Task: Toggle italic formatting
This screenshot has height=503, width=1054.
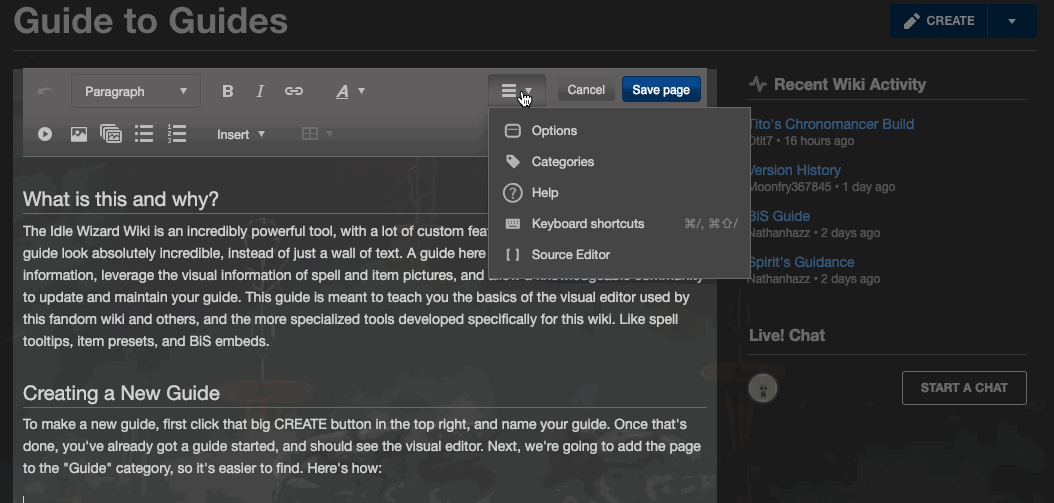Action: coord(260,91)
